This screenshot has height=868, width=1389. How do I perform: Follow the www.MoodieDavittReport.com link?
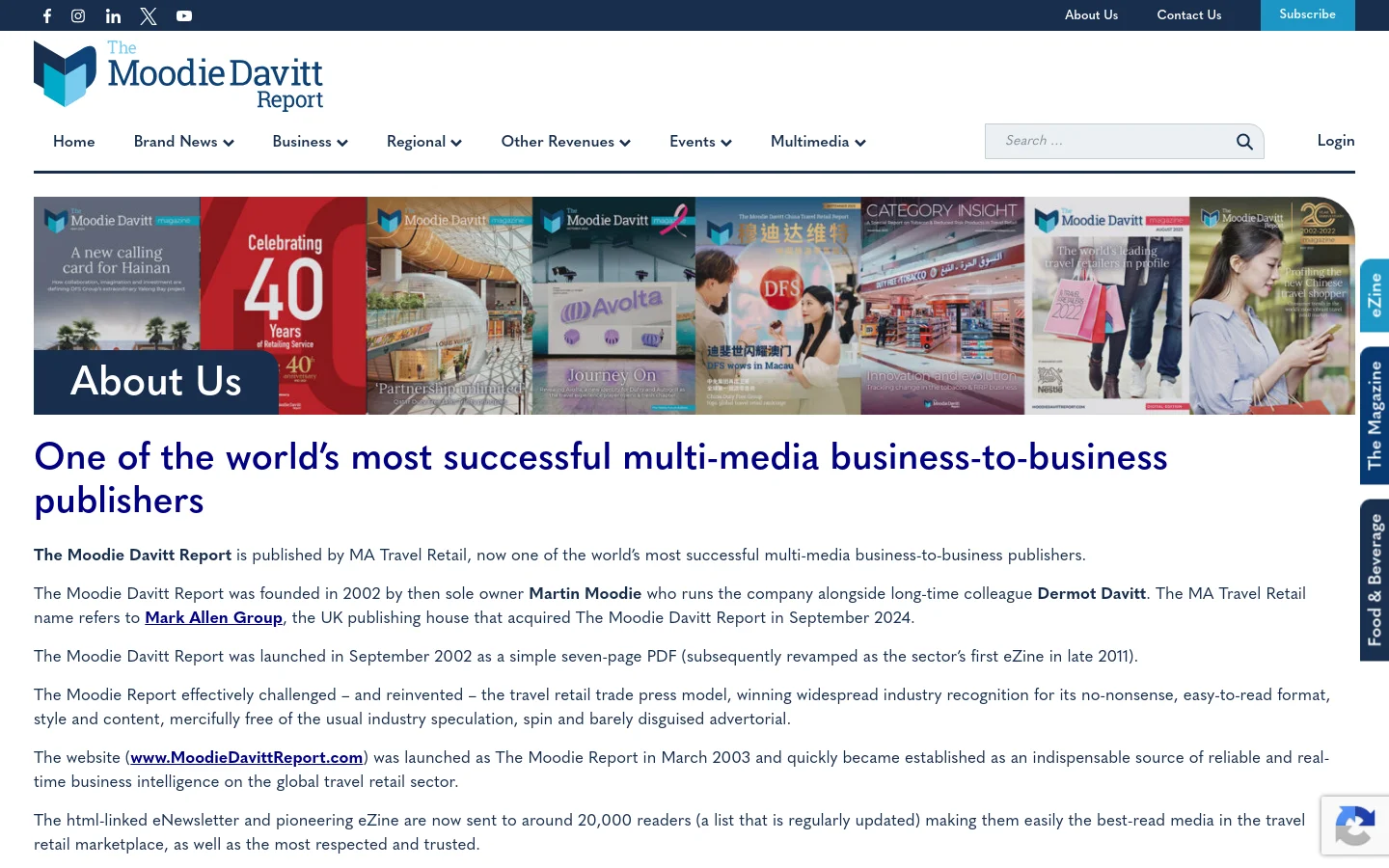pos(247,757)
